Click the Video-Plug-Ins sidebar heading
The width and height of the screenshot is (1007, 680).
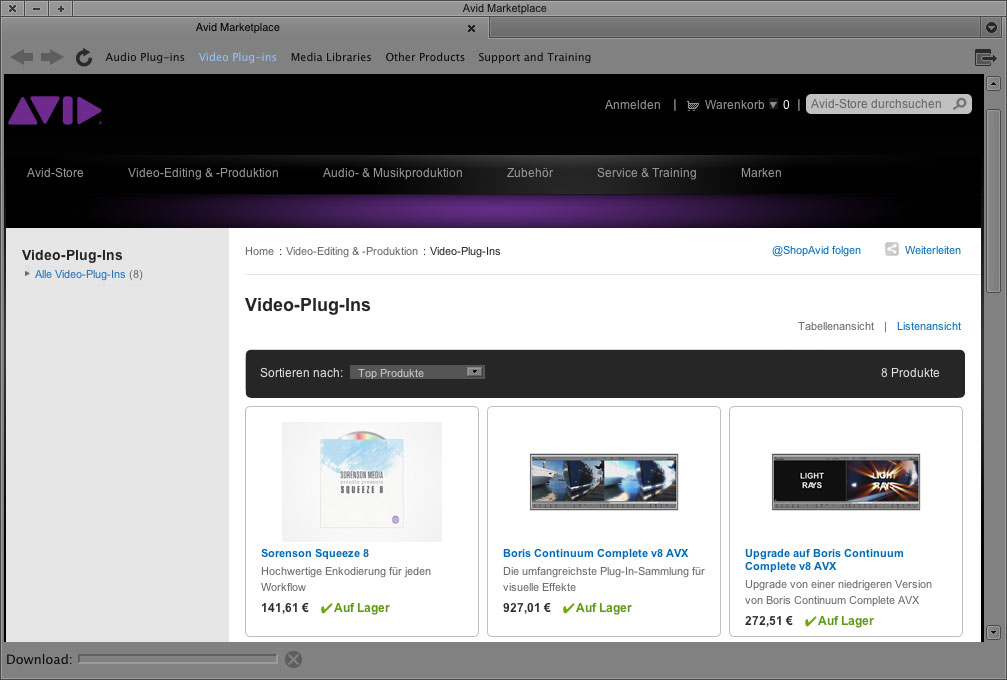(72, 255)
